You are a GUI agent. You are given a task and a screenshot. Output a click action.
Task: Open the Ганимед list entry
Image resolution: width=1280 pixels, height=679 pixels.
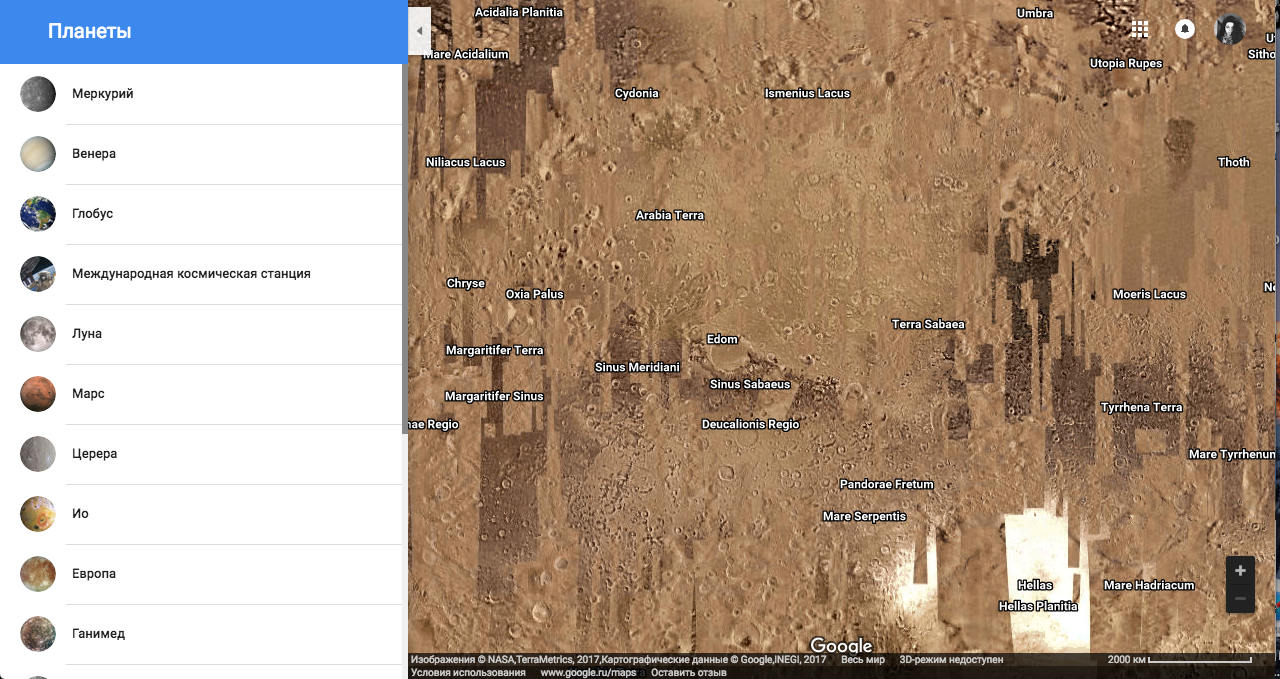98,634
